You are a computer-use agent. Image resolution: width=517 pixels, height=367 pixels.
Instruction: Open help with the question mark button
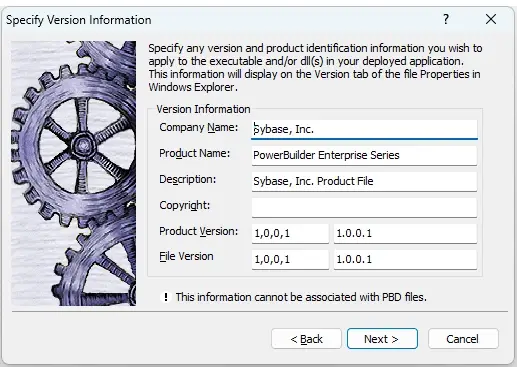click(x=446, y=19)
